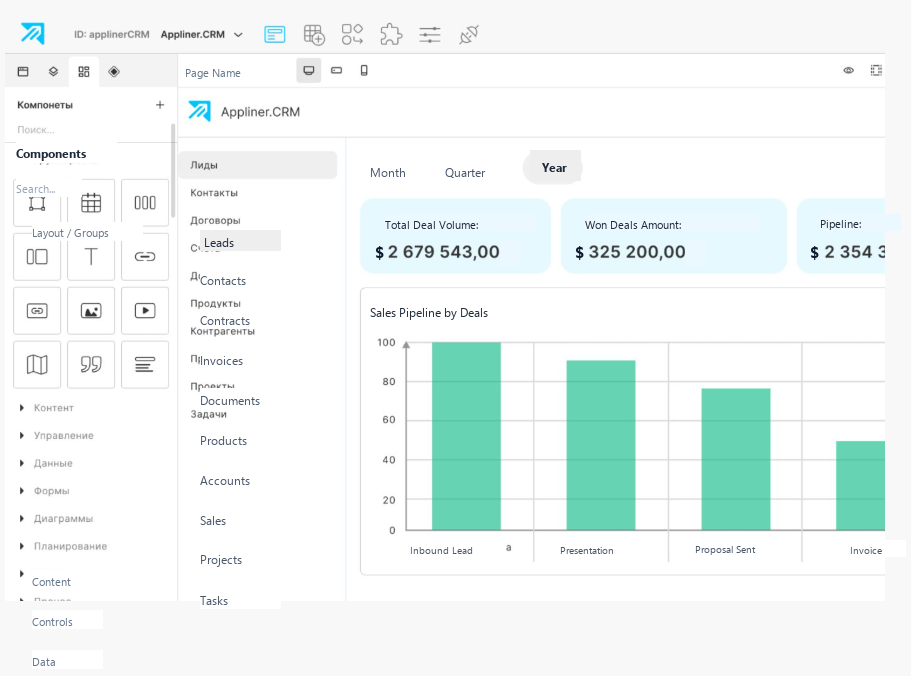This screenshot has width=911, height=676.
Task: Select desktop viewport mode
Action: 309,70
